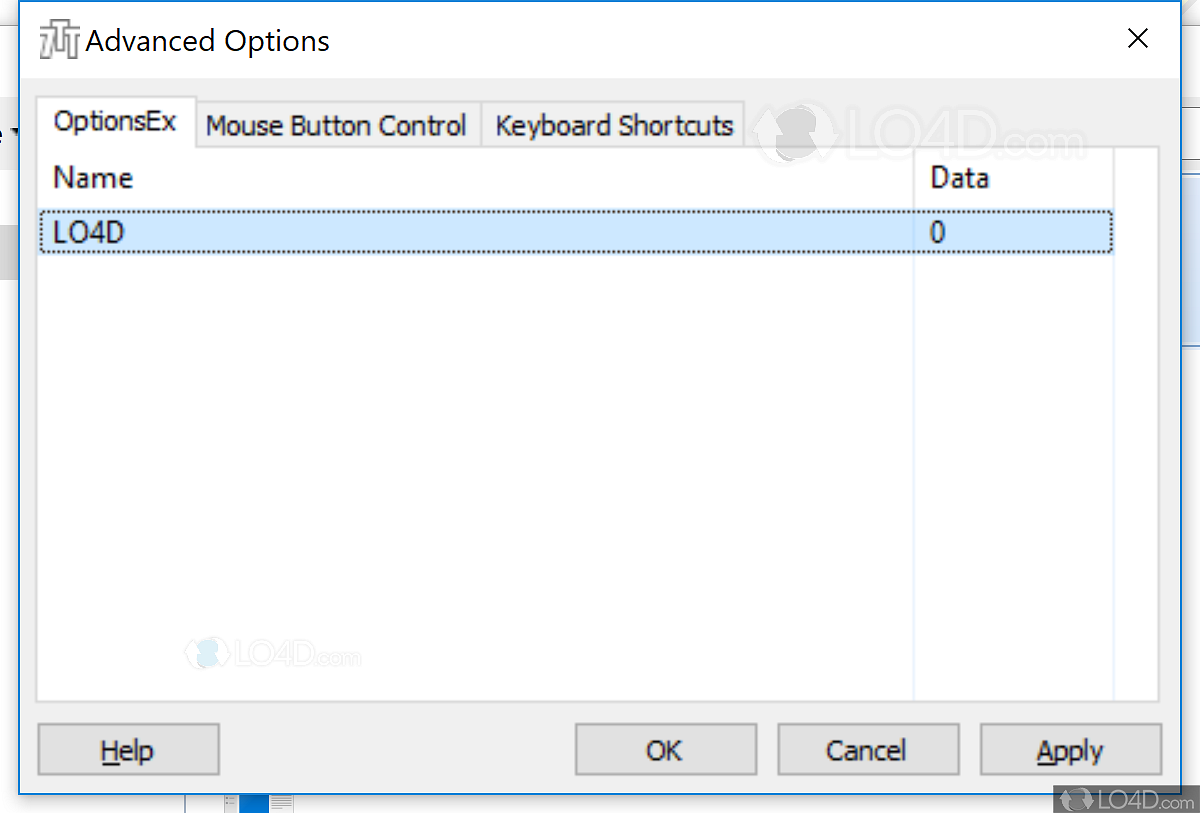Screen dimensions: 1200x813
Task: Select the highlighted LO4D entry in the list
Action: click(x=400, y=231)
